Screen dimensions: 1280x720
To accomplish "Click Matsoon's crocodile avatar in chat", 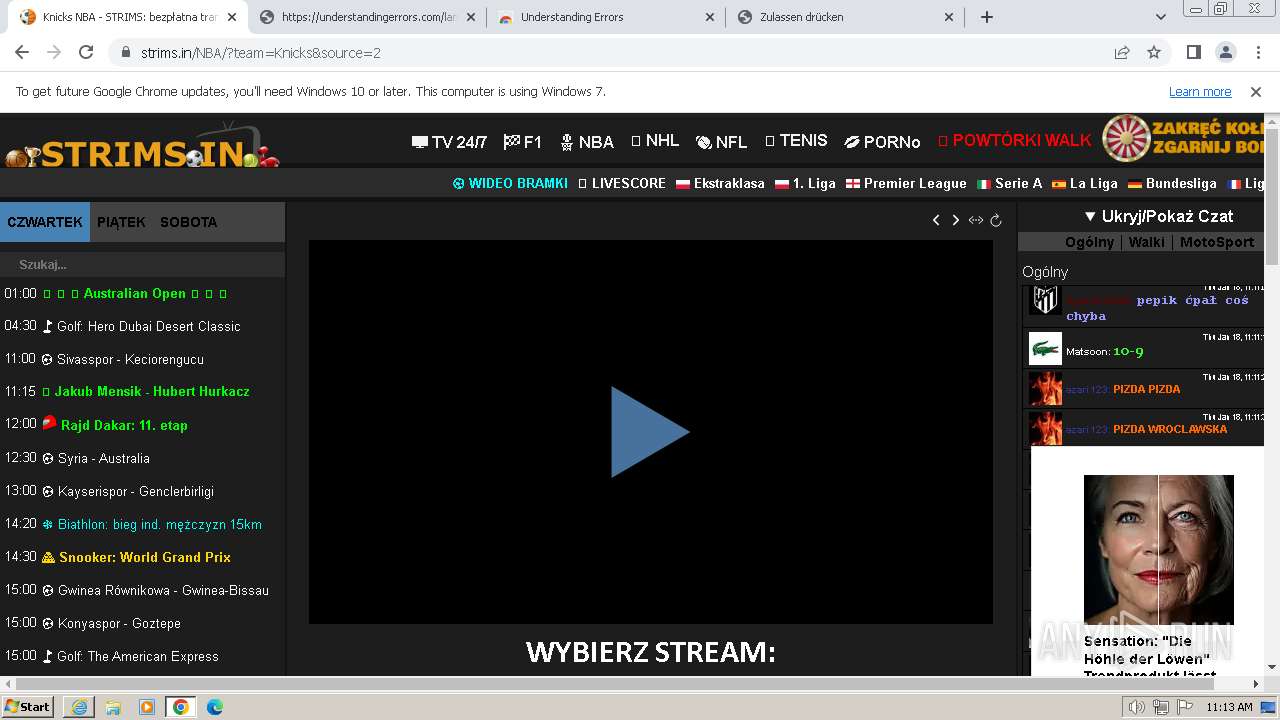I will point(1045,349).
